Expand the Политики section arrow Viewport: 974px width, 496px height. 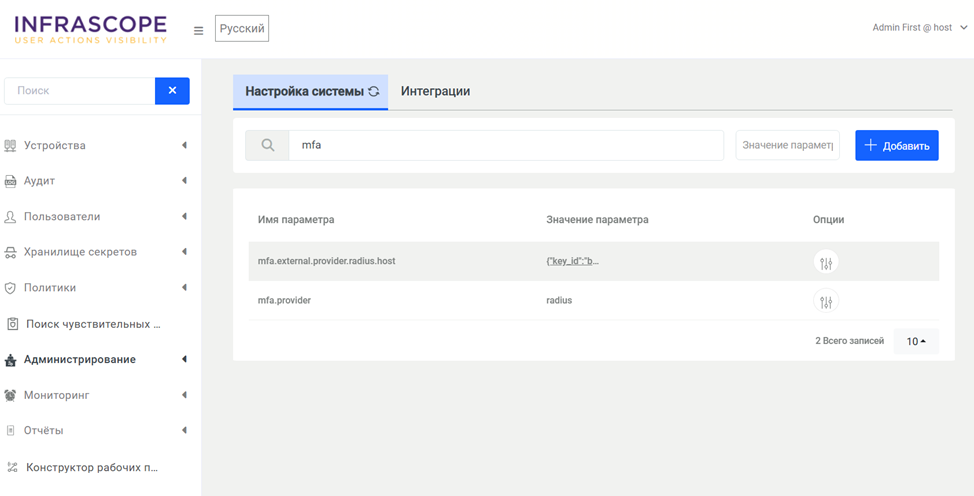coord(184,288)
